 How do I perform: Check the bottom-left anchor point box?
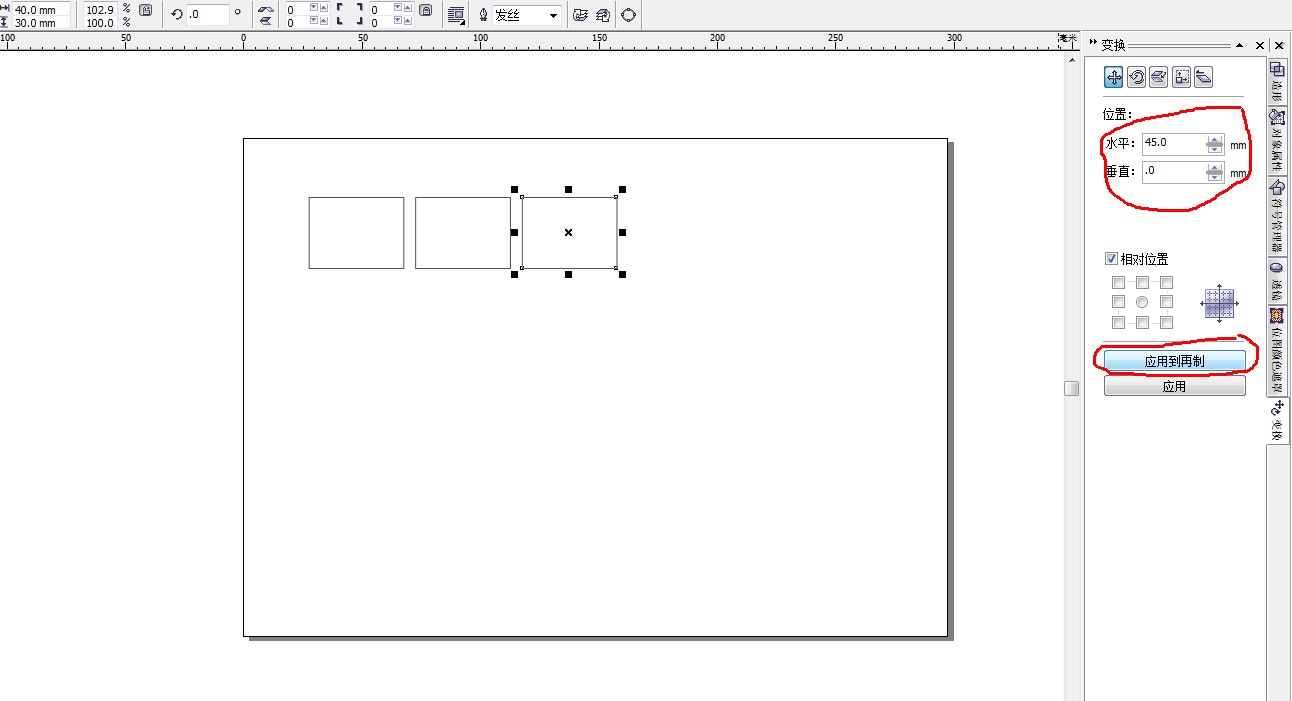point(1118,322)
